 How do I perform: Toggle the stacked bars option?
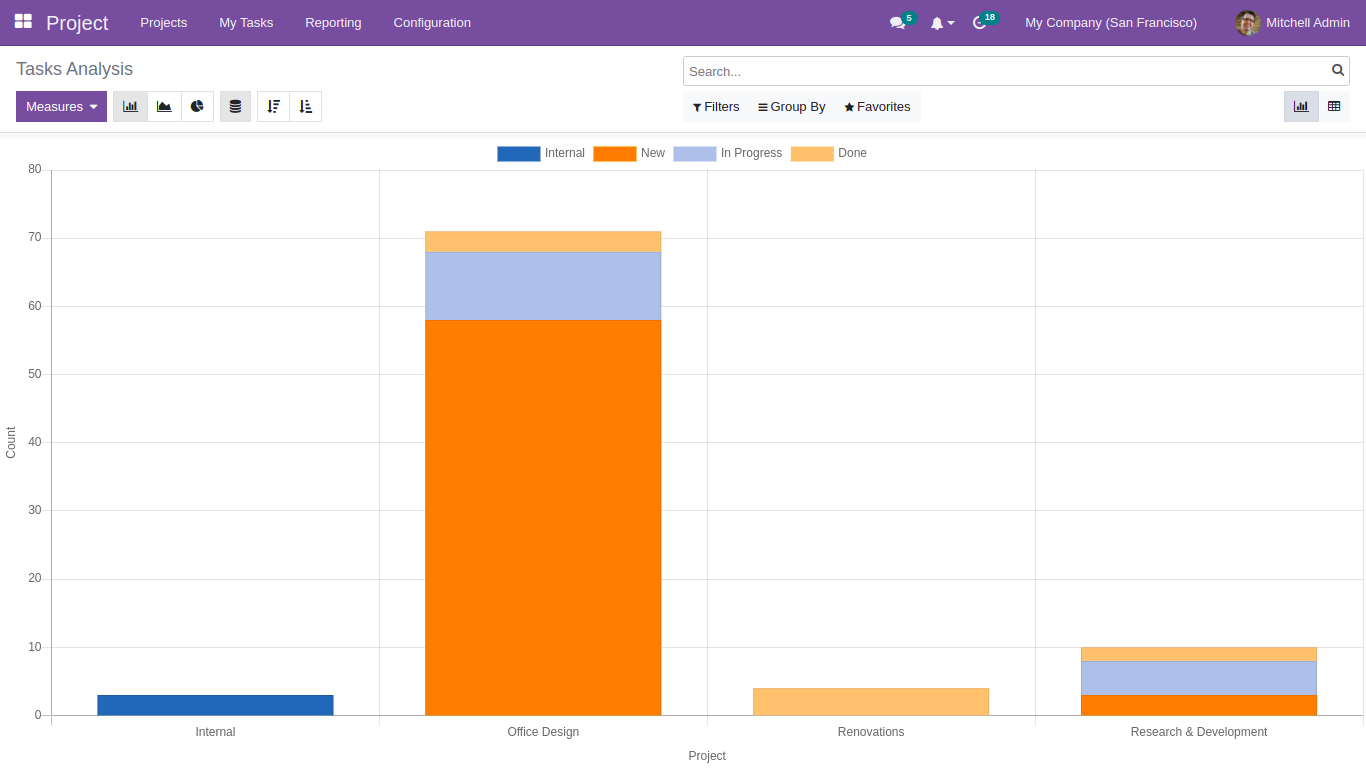coord(235,107)
